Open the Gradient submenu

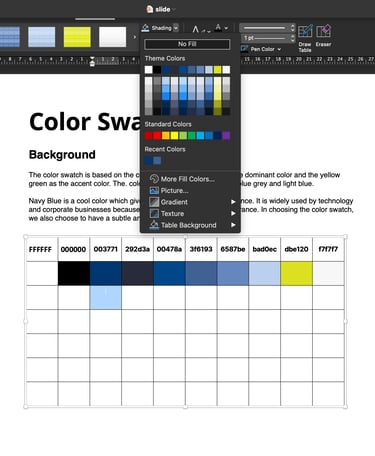(190, 202)
